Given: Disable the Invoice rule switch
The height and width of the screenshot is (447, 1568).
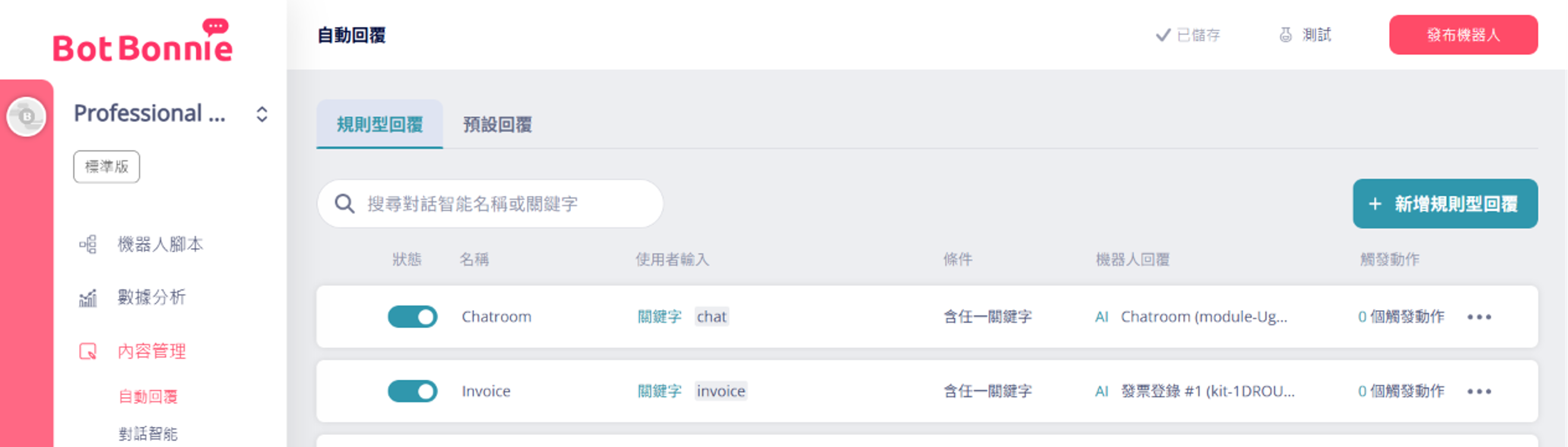Looking at the screenshot, I should click(413, 391).
